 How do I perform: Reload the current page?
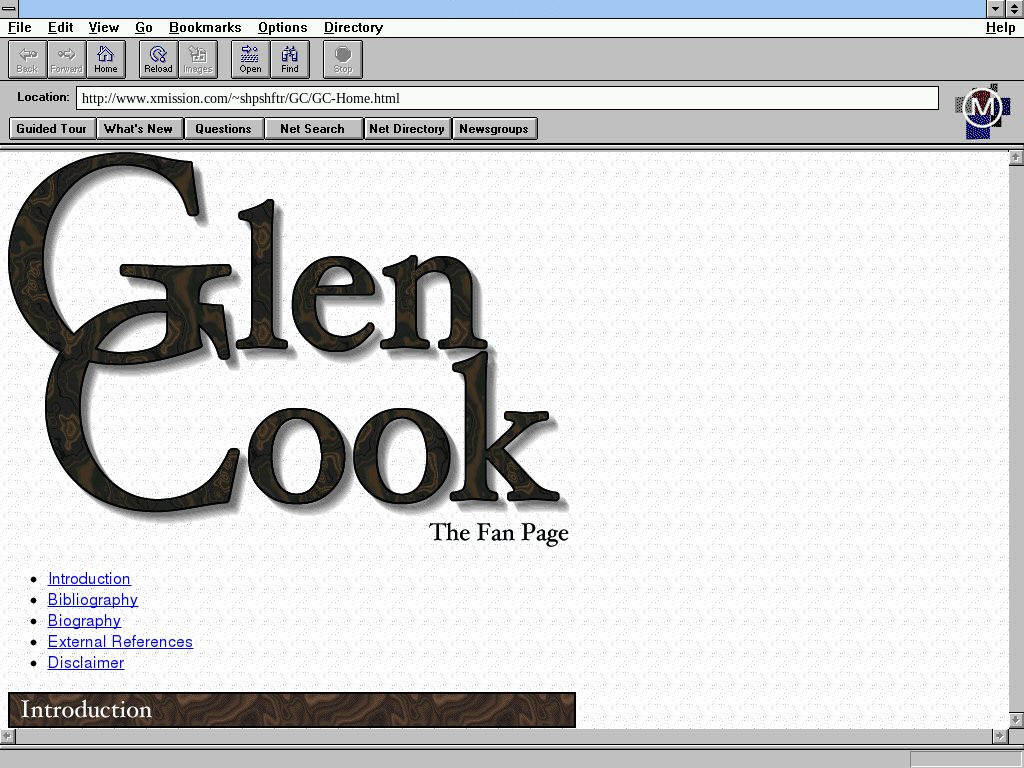[158, 59]
